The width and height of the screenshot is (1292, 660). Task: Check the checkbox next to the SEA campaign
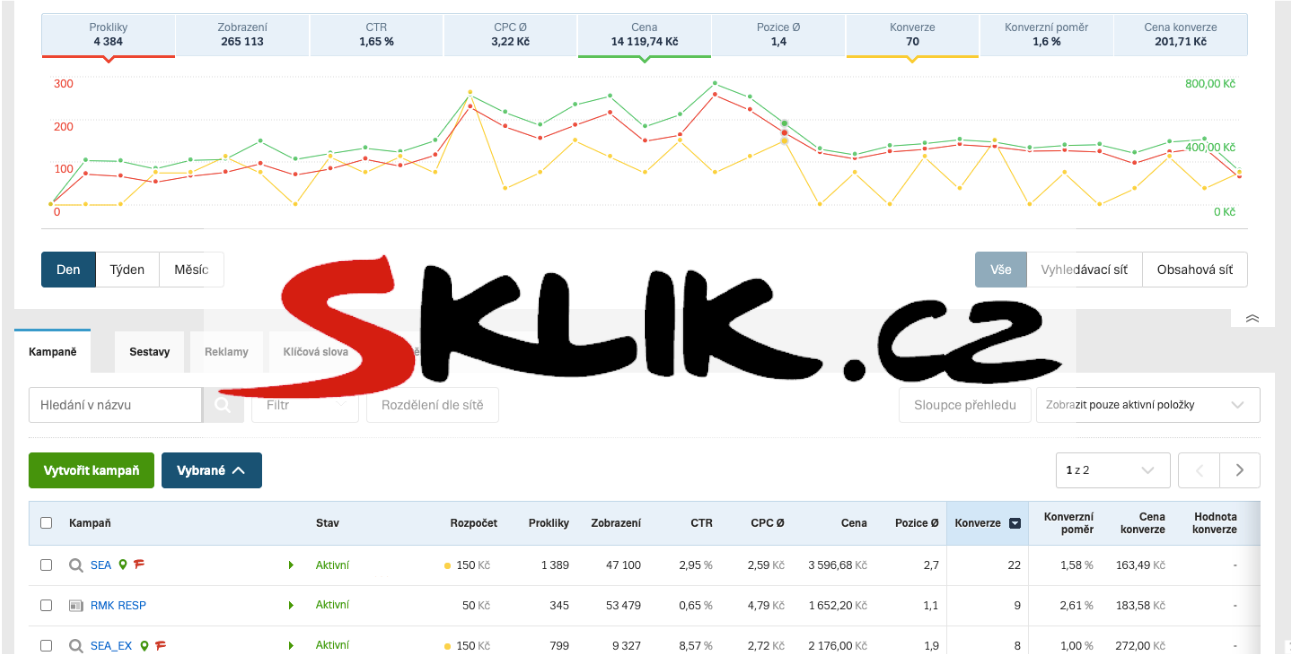(x=45, y=564)
